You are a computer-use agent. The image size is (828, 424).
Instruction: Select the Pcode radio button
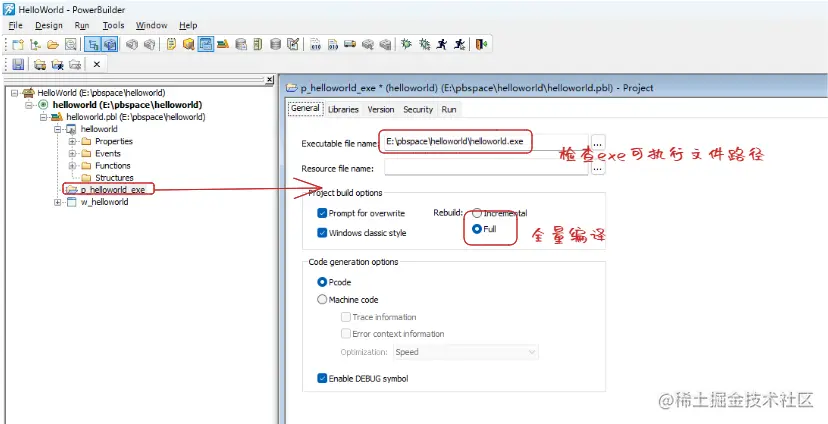[322, 282]
